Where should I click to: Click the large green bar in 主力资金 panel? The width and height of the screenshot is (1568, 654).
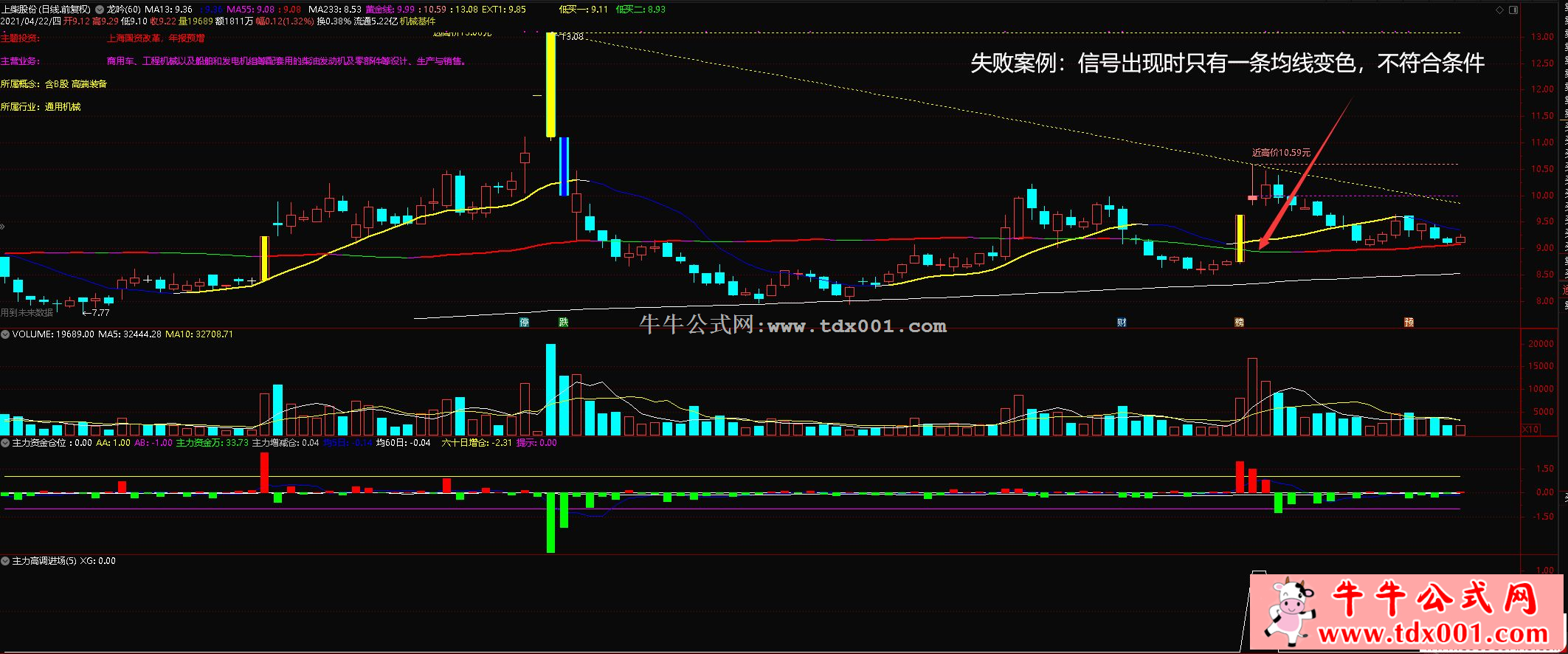tap(550, 523)
